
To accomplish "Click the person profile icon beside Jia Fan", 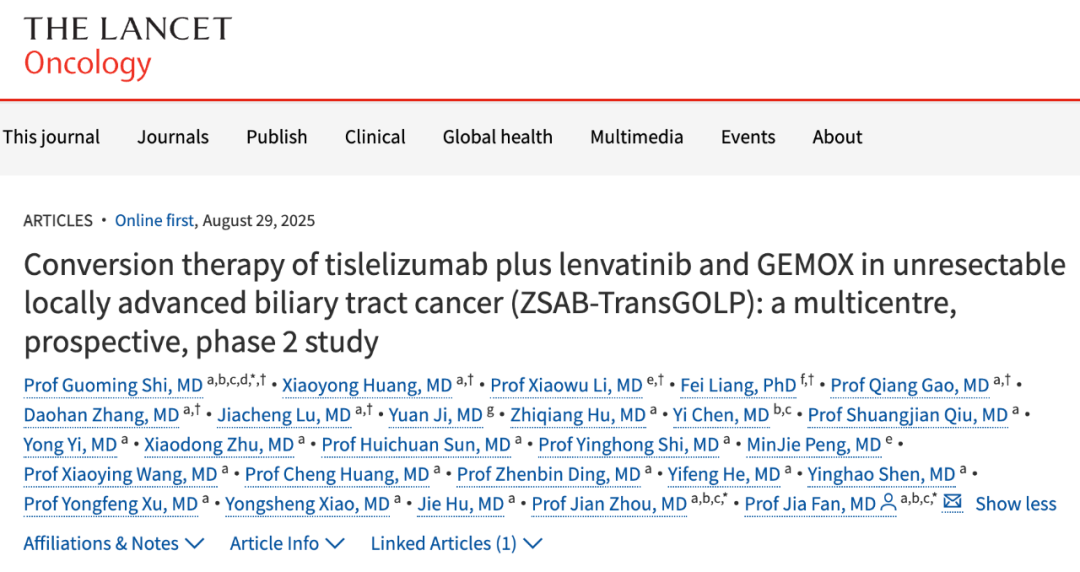I will coord(889,504).
